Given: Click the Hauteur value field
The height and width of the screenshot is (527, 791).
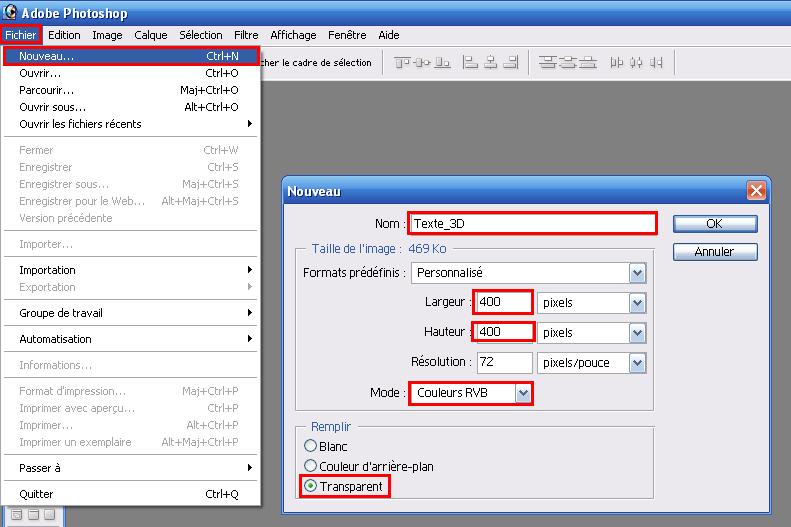Looking at the screenshot, I should click(503, 332).
